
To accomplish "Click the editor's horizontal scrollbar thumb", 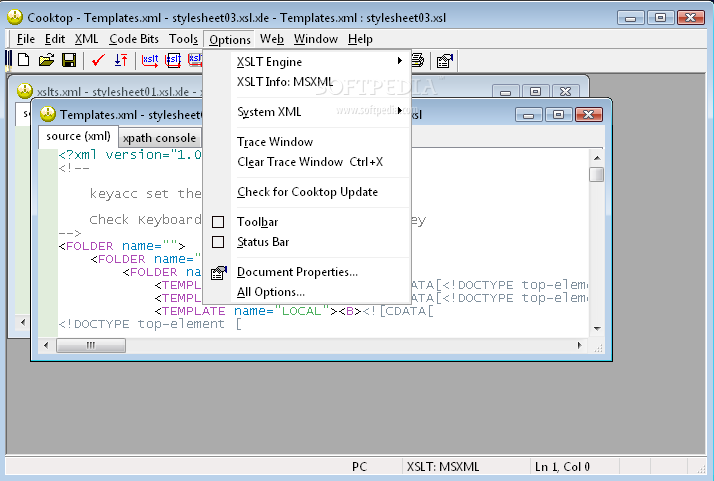I will click(x=91, y=345).
